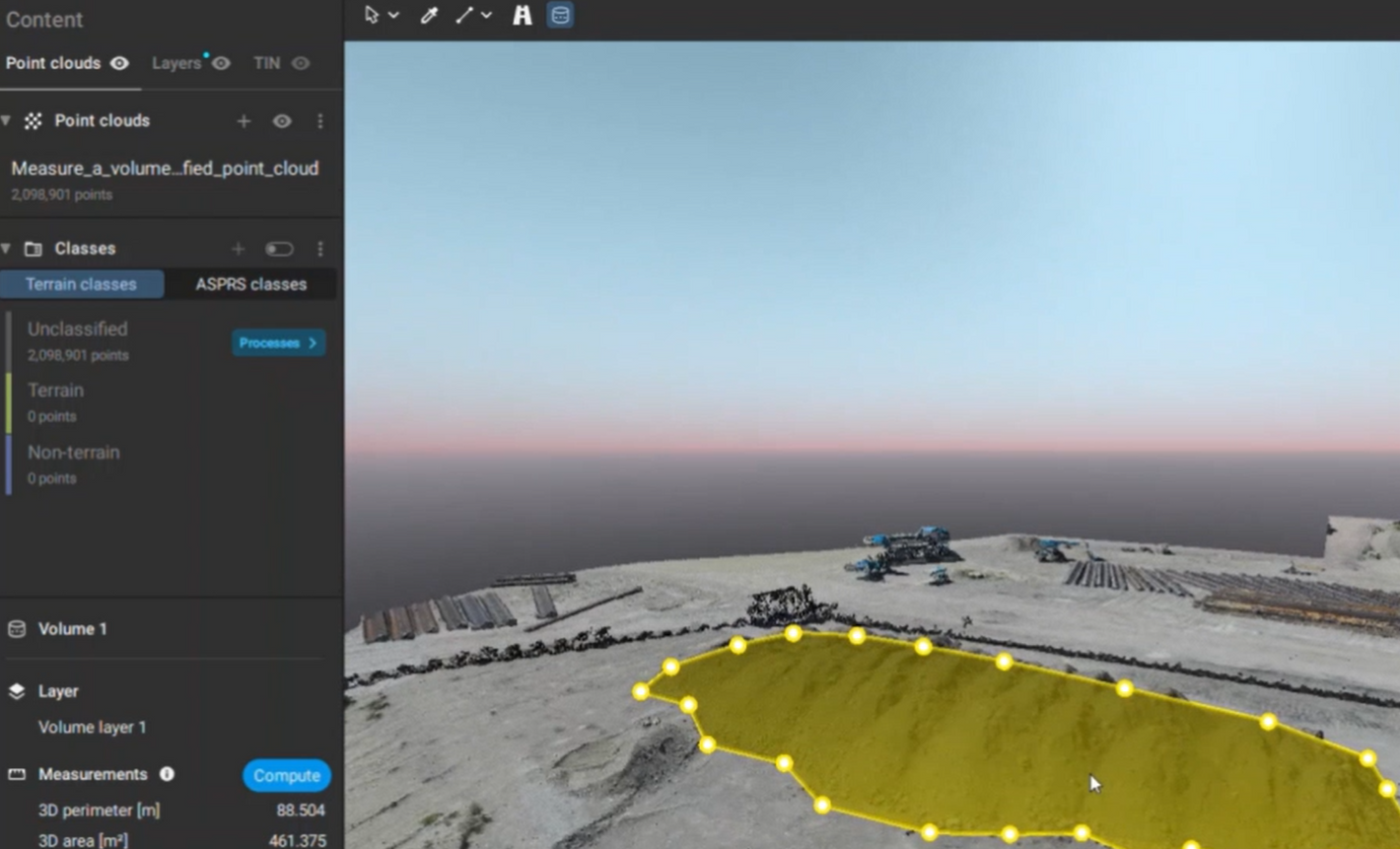The image size is (1400, 849).
Task: Choose the polyline drawing tool
Action: pos(464,15)
